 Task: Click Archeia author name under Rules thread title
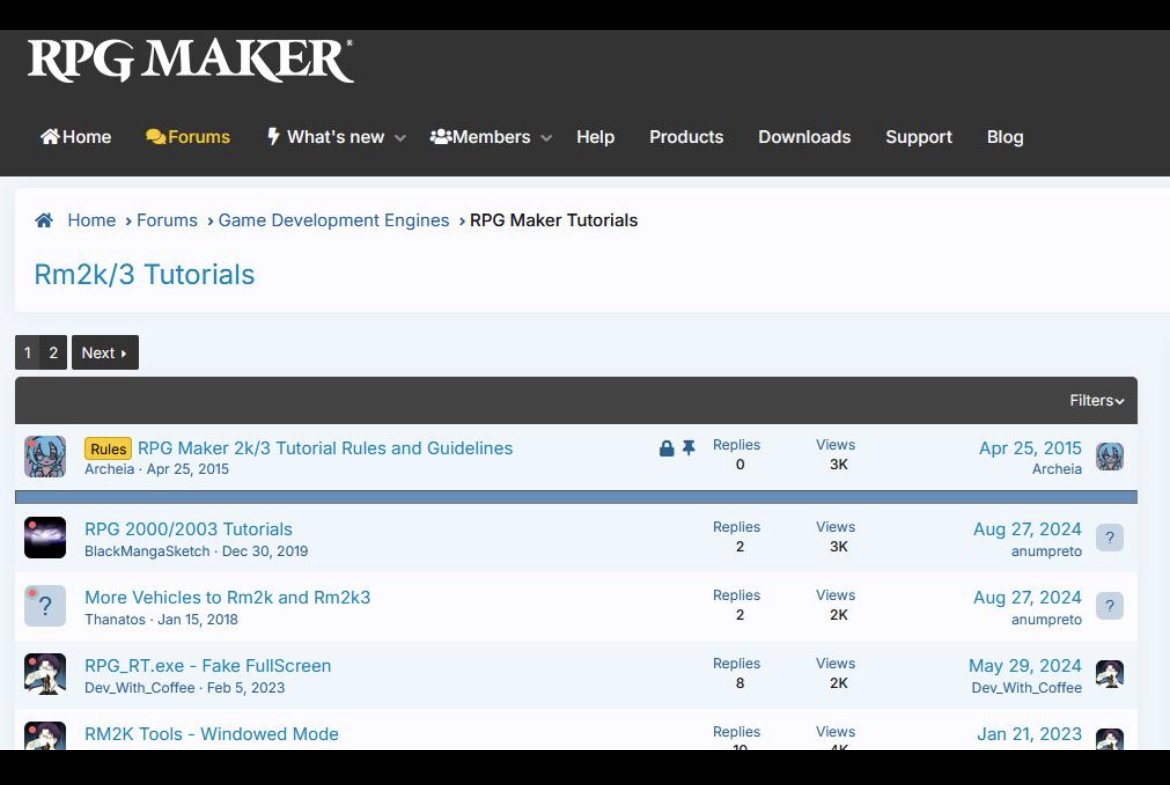click(109, 469)
